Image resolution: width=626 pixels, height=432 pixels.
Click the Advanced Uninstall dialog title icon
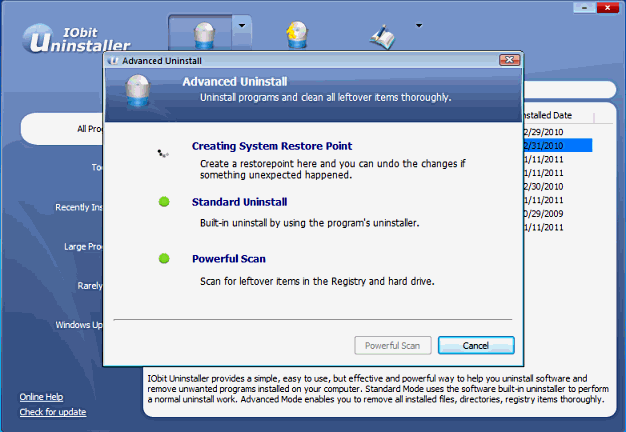click(x=113, y=61)
